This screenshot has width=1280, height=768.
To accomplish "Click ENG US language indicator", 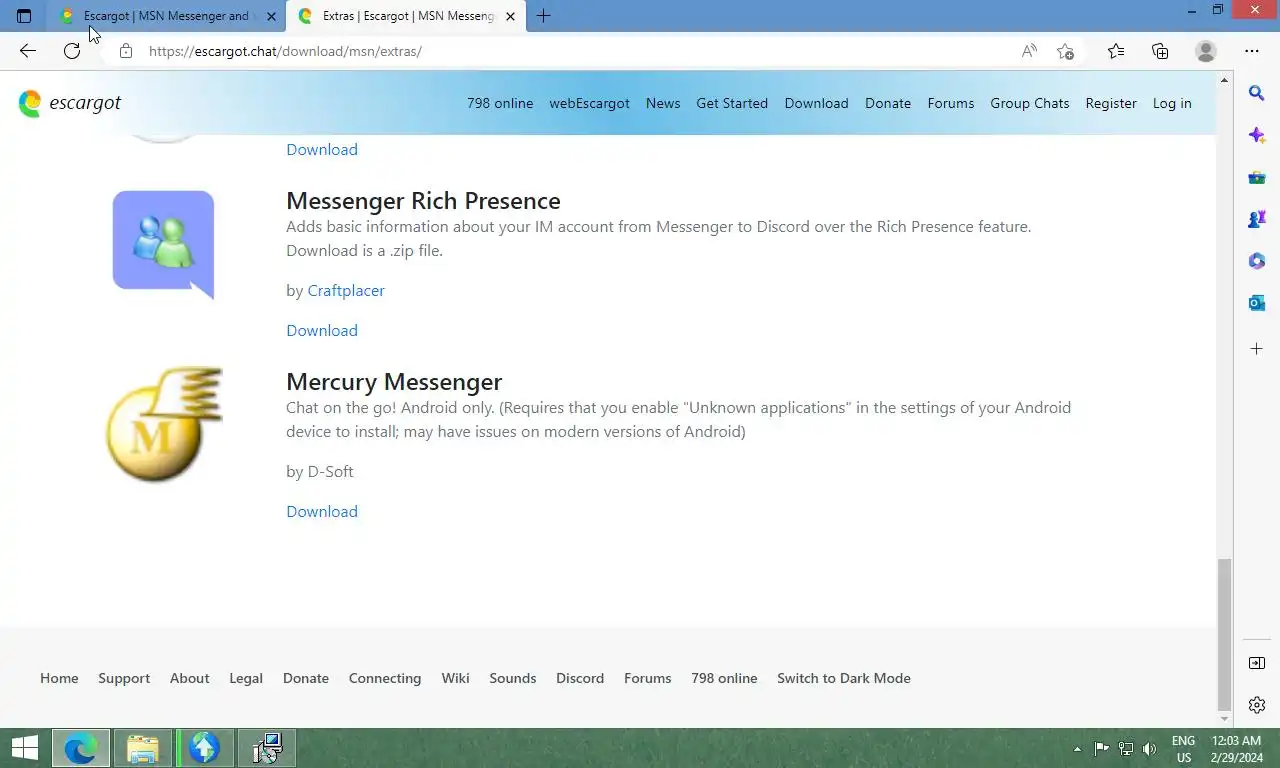I will 1183,748.
